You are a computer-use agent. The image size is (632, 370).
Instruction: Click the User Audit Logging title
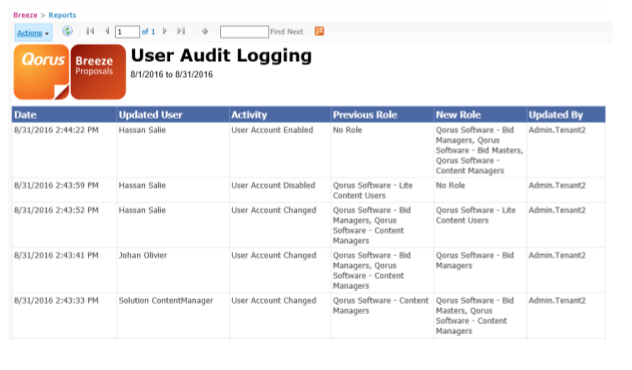[x=221, y=56]
